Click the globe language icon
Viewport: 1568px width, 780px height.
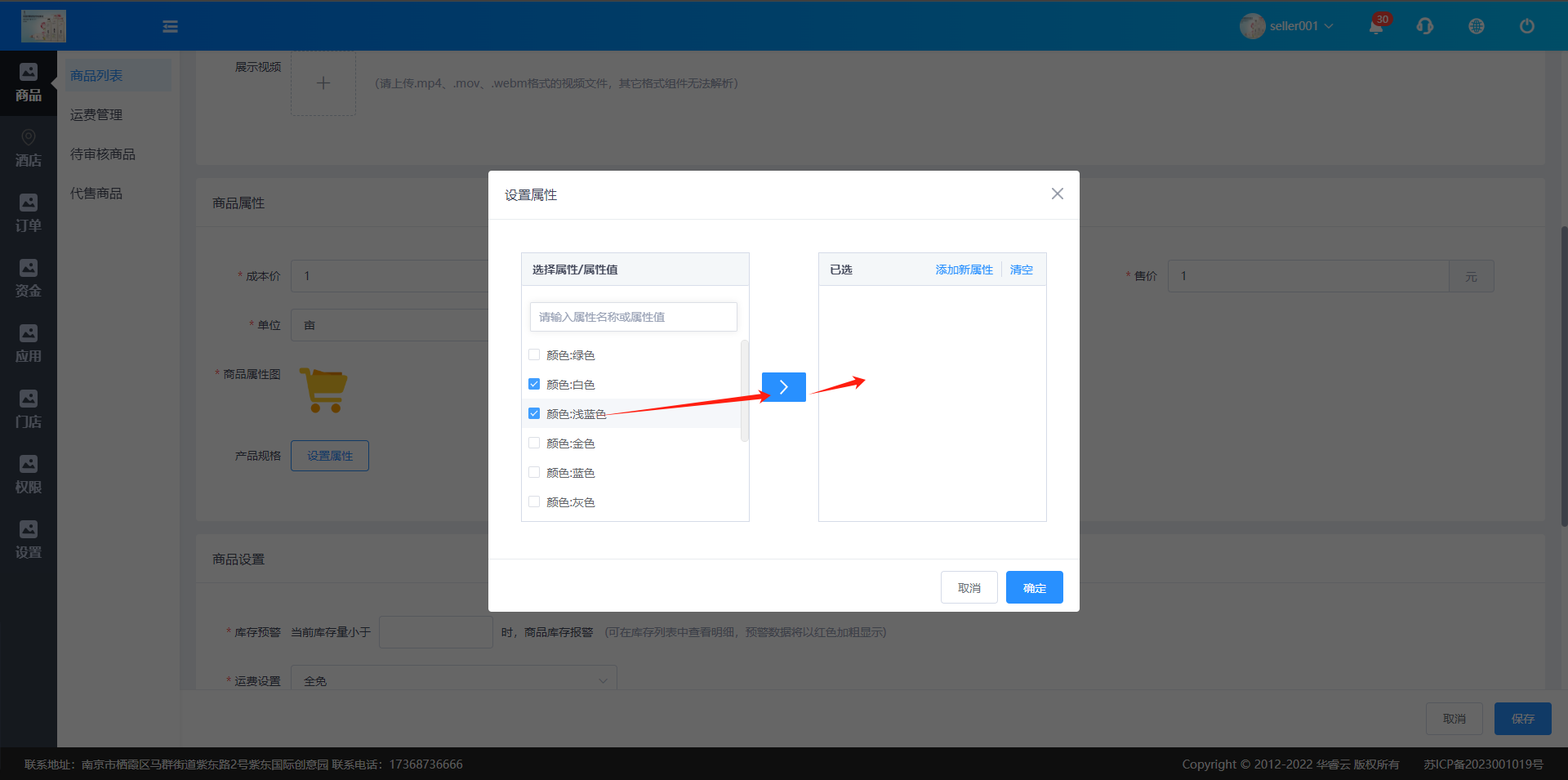tap(1476, 26)
